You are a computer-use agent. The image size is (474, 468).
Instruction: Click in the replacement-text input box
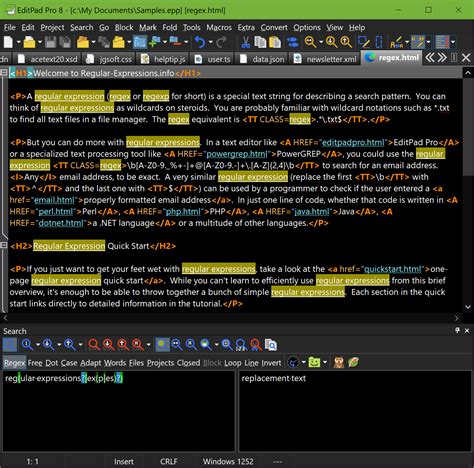point(355,411)
